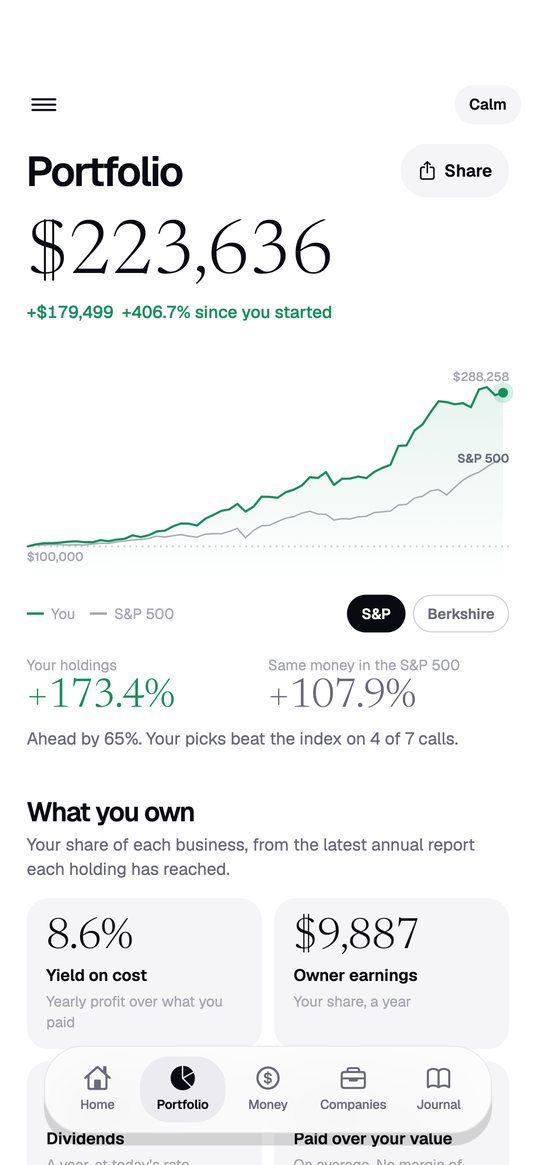Tap the $223,636 portfolio total
Viewport: 536px width, 1165px height.
coord(179,250)
